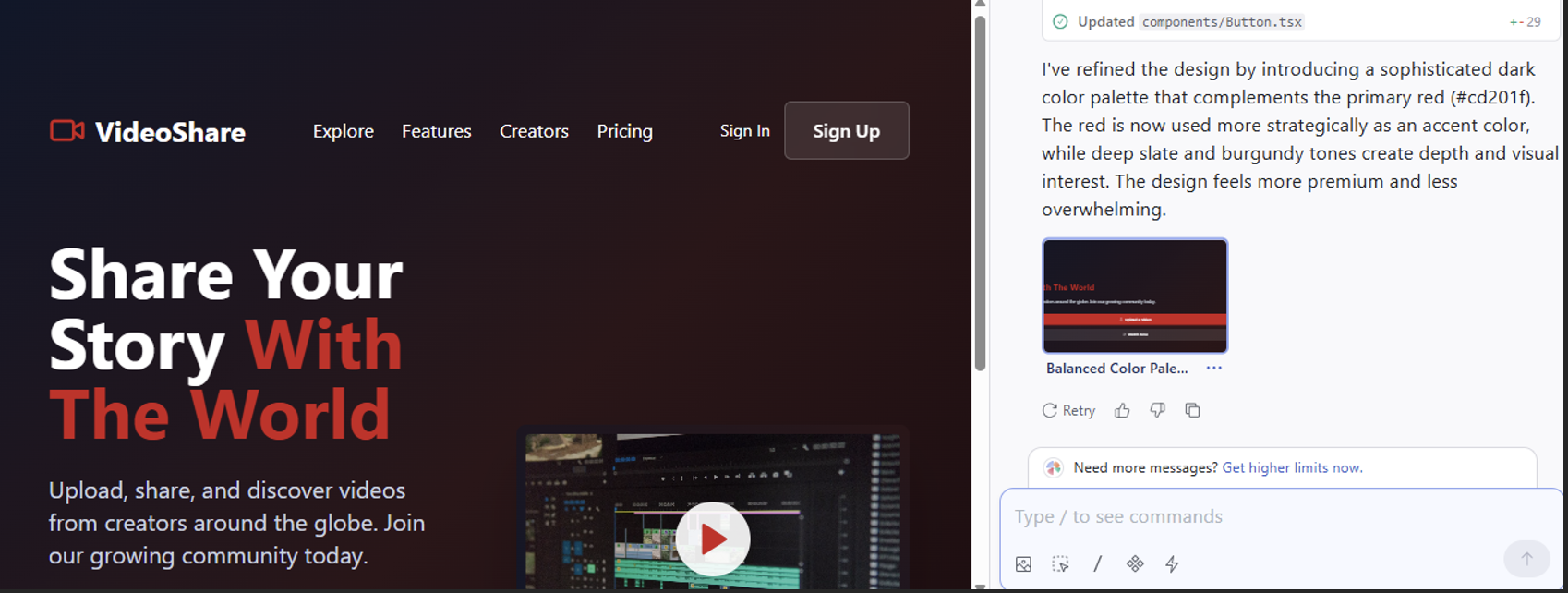The width and height of the screenshot is (1568, 593).
Task: Click the thumbs down feedback icon
Action: pyautogui.click(x=1157, y=411)
